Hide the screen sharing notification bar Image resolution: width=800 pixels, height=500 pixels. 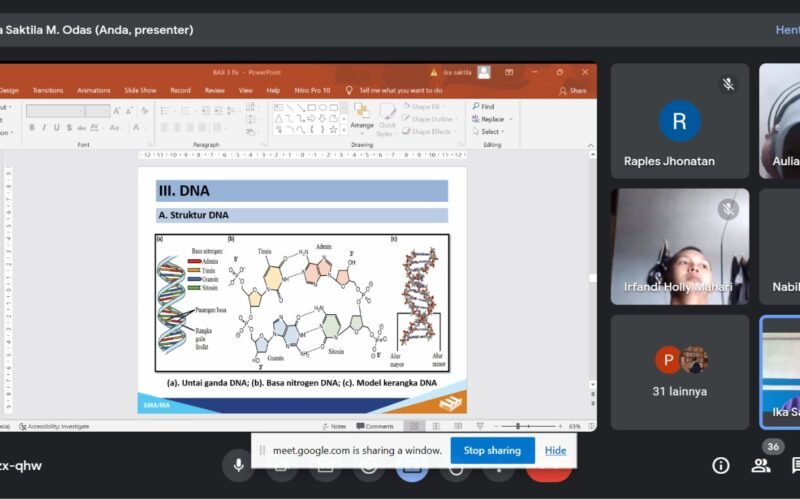[x=555, y=450]
